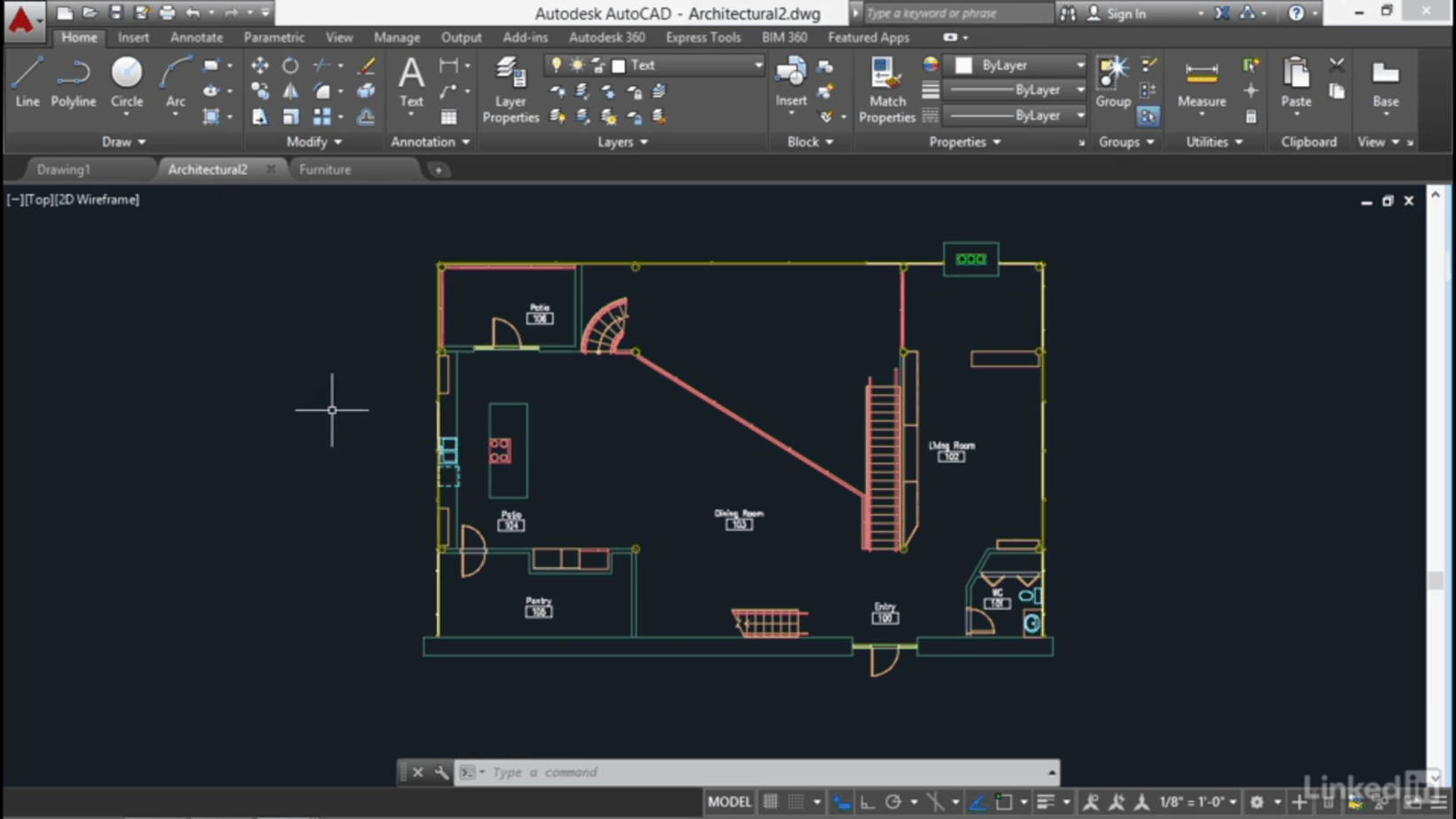Open the Layer Properties manager

[510, 89]
